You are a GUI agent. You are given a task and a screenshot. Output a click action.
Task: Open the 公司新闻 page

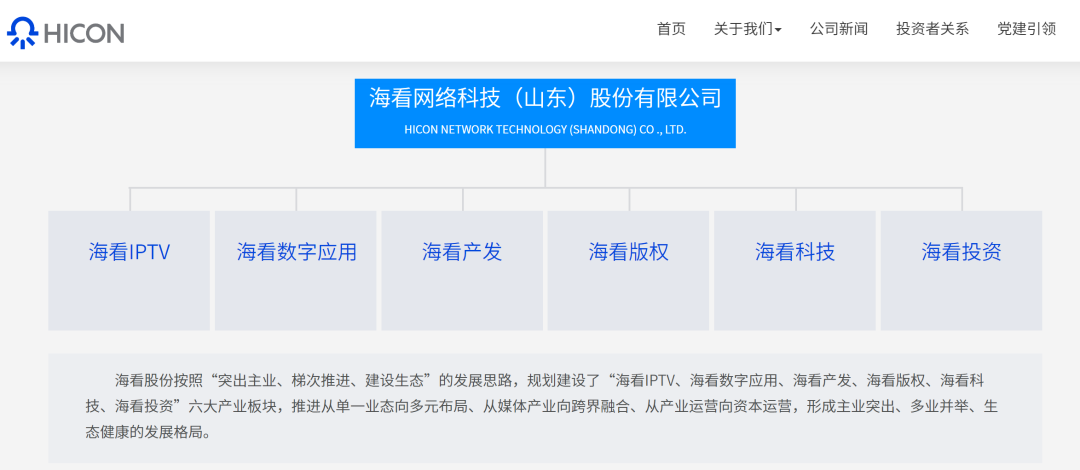tap(838, 29)
